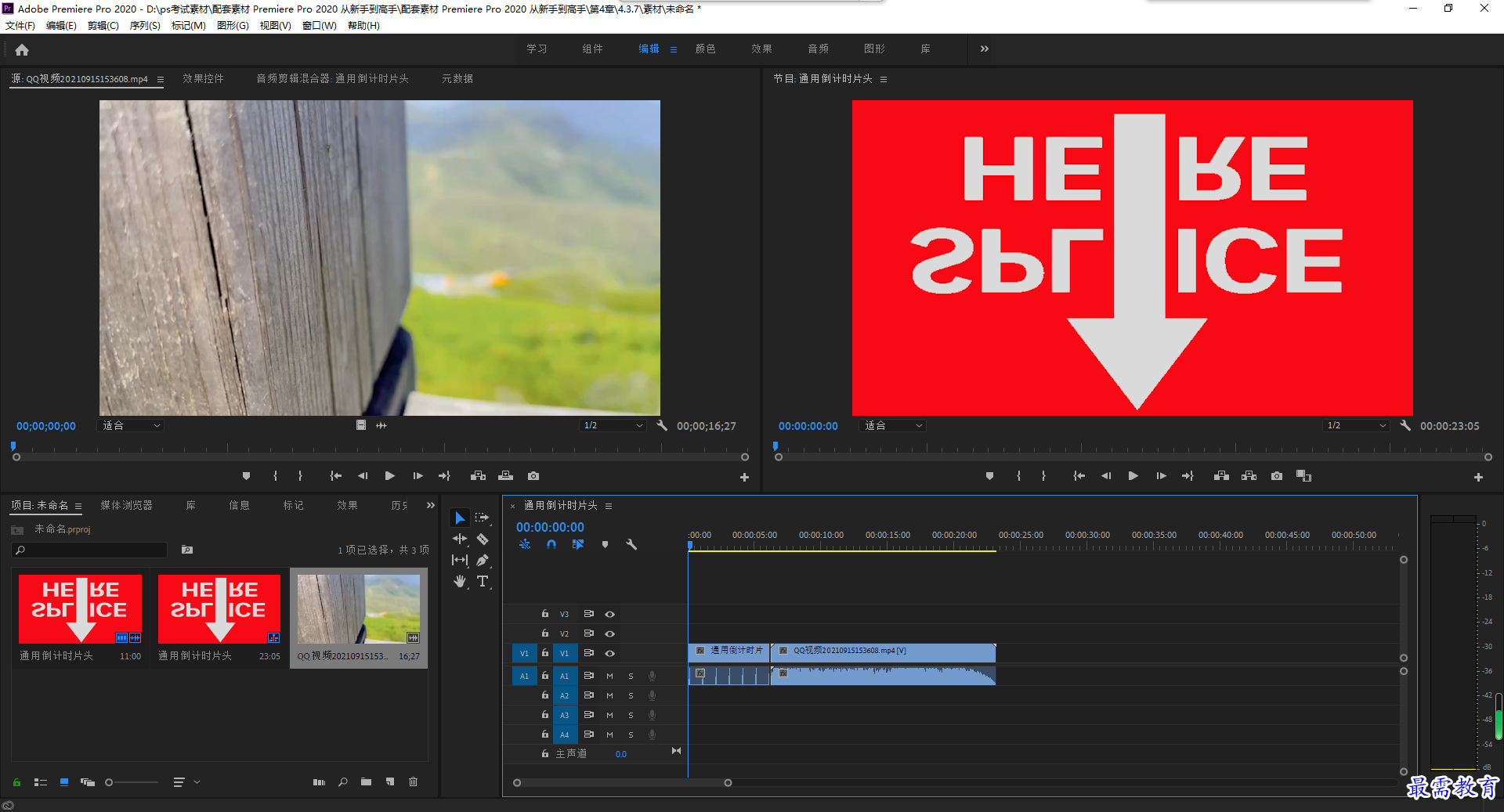Select the Hand tool

pyautogui.click(x=460, y=581)
